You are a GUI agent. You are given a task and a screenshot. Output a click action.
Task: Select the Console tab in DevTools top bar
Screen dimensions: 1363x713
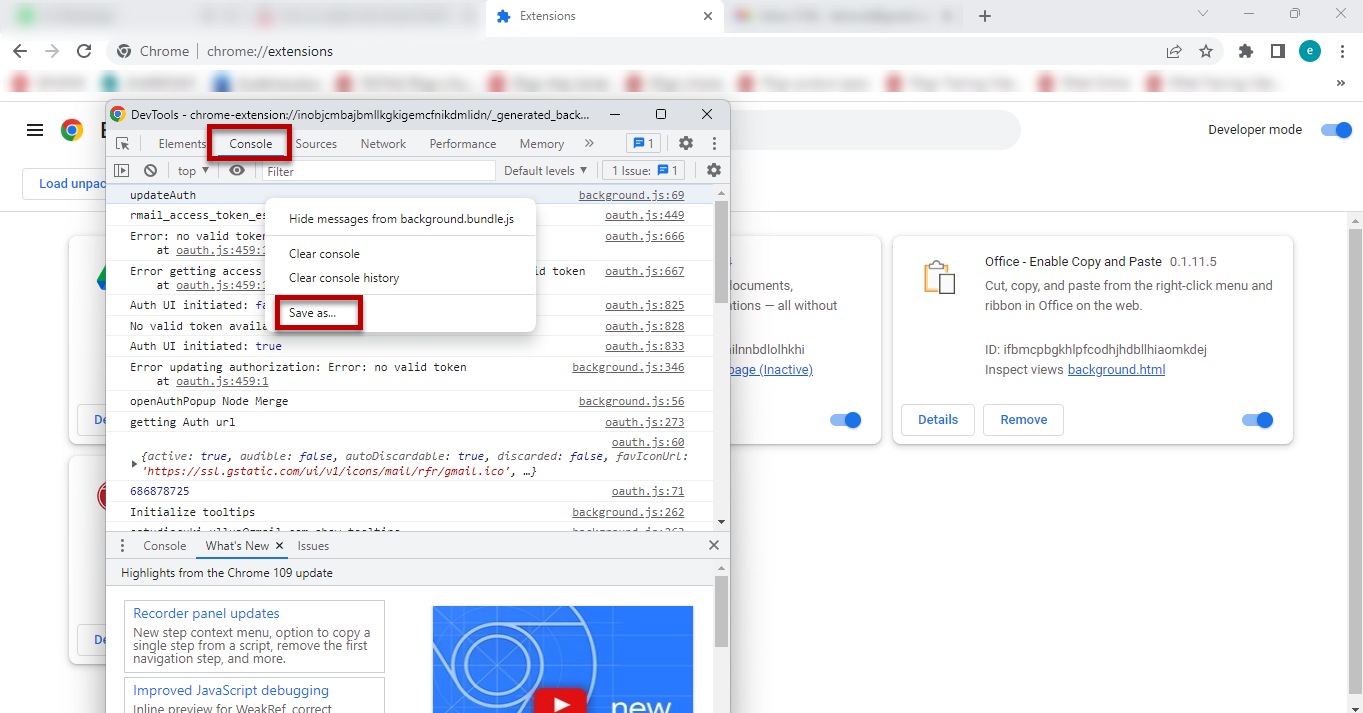click(250, 144)
